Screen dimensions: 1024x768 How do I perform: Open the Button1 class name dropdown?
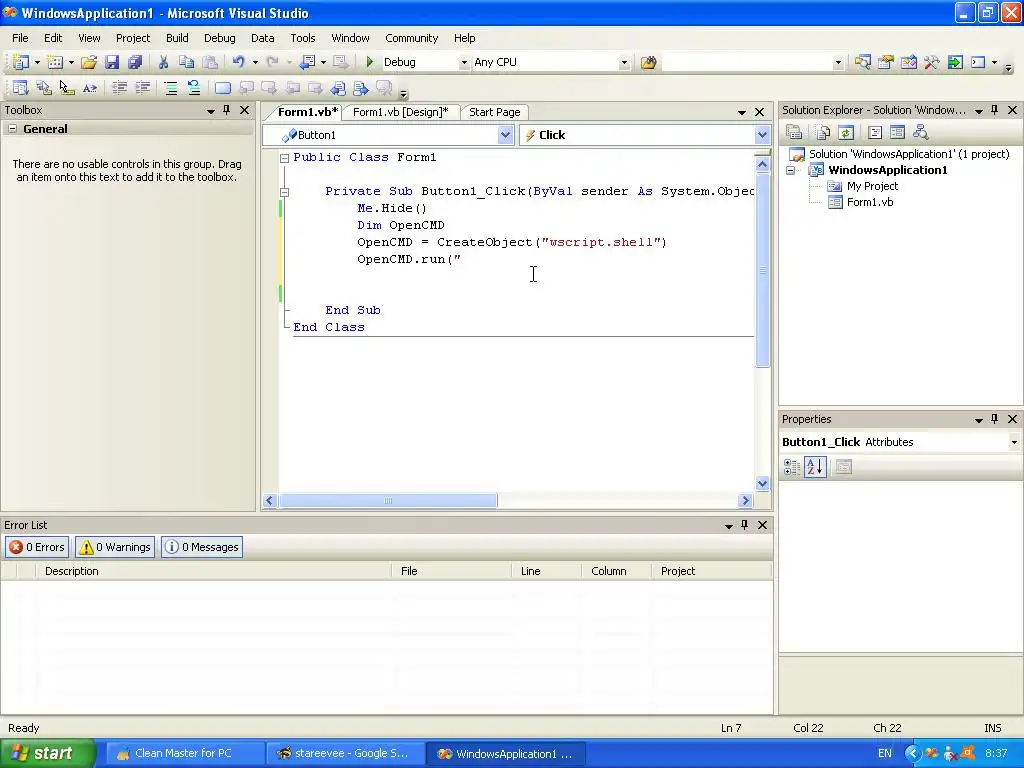point(505,135)
